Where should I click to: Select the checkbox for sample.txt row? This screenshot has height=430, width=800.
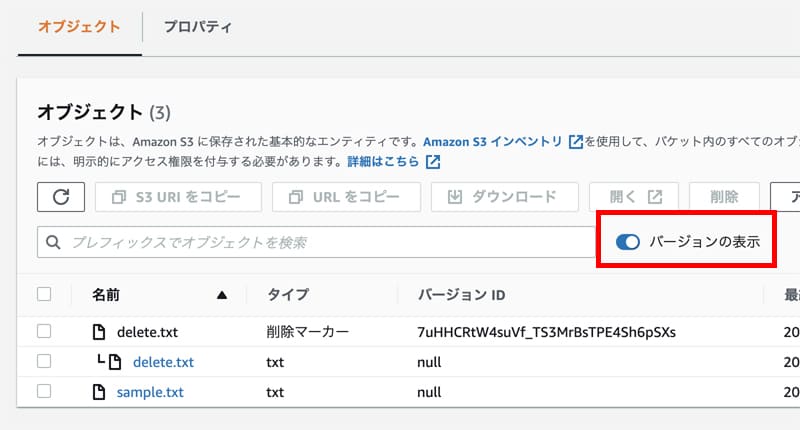coord(44,393)
